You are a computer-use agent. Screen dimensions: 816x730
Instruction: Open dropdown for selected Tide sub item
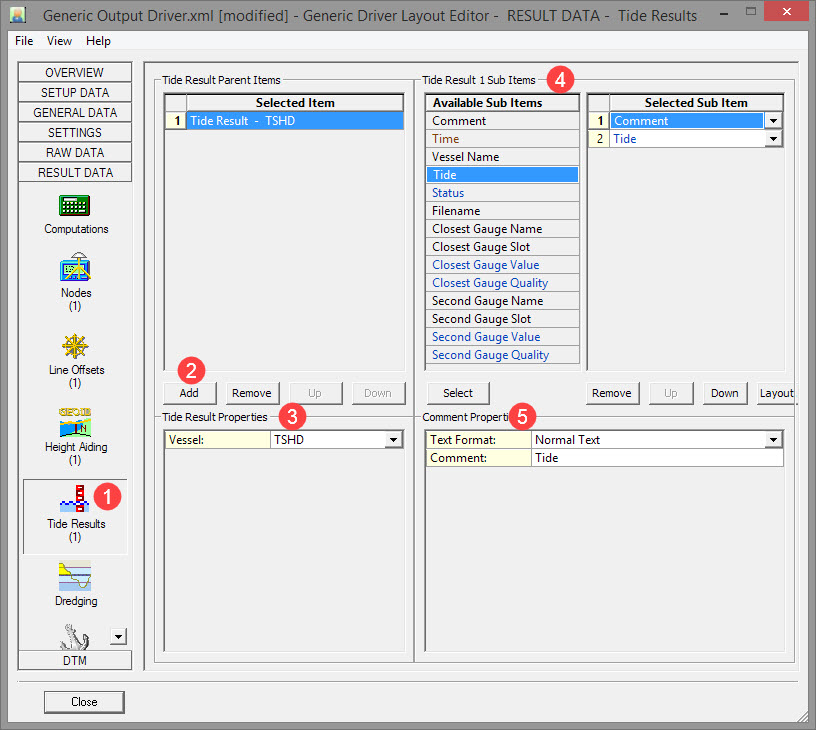pos(773,140)
